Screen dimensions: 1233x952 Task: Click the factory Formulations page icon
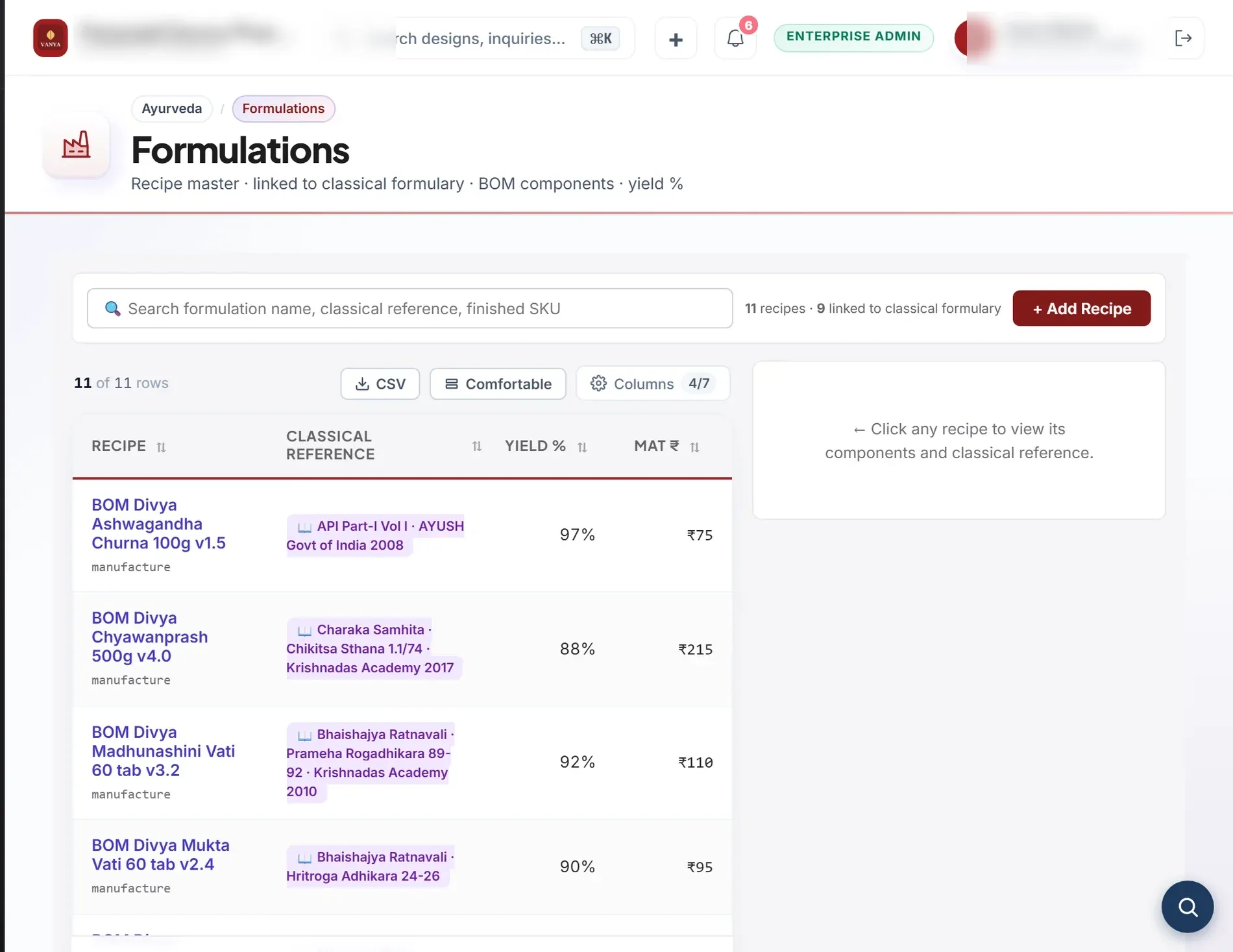pos(76,144)
